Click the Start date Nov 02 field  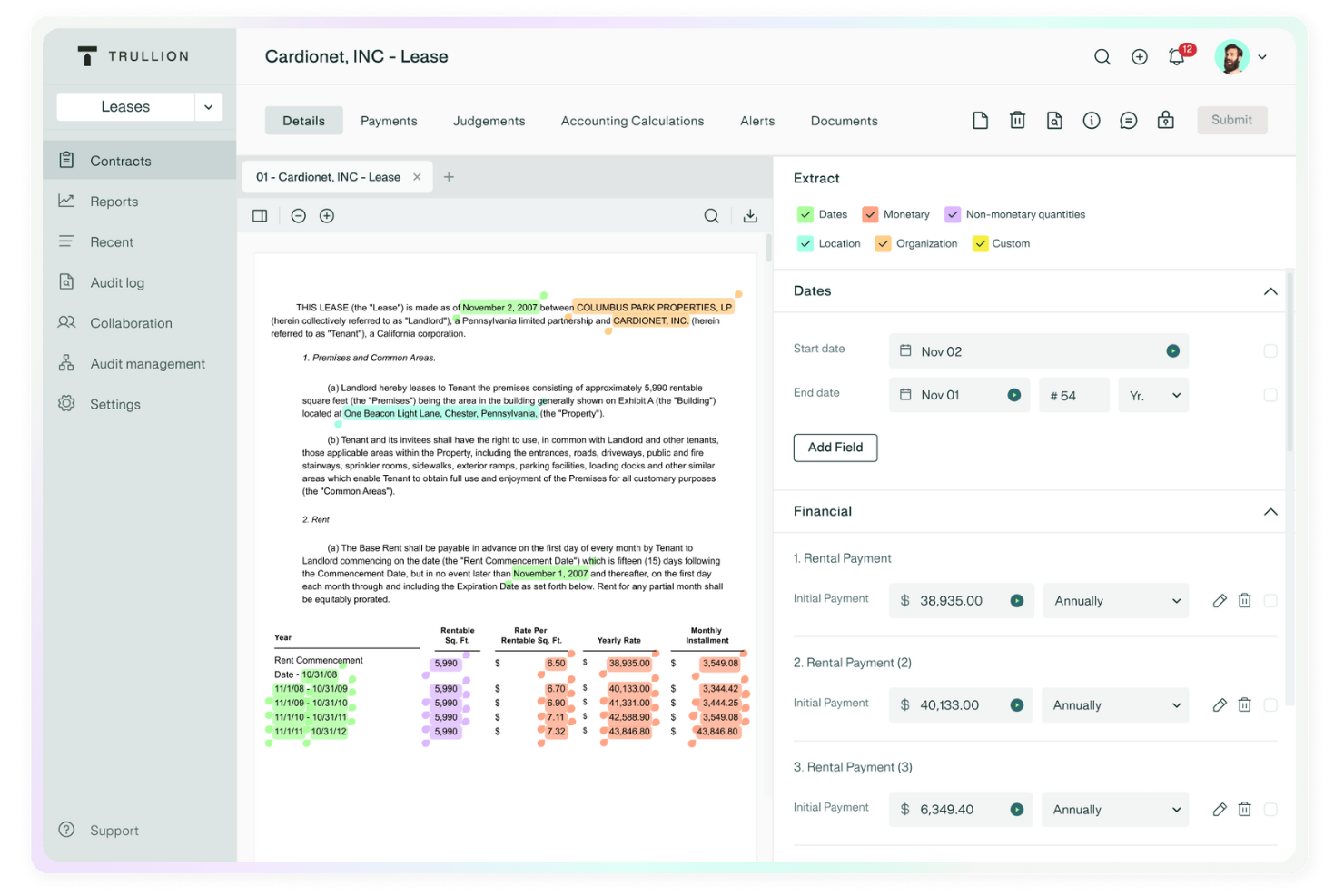(1038, 351)
